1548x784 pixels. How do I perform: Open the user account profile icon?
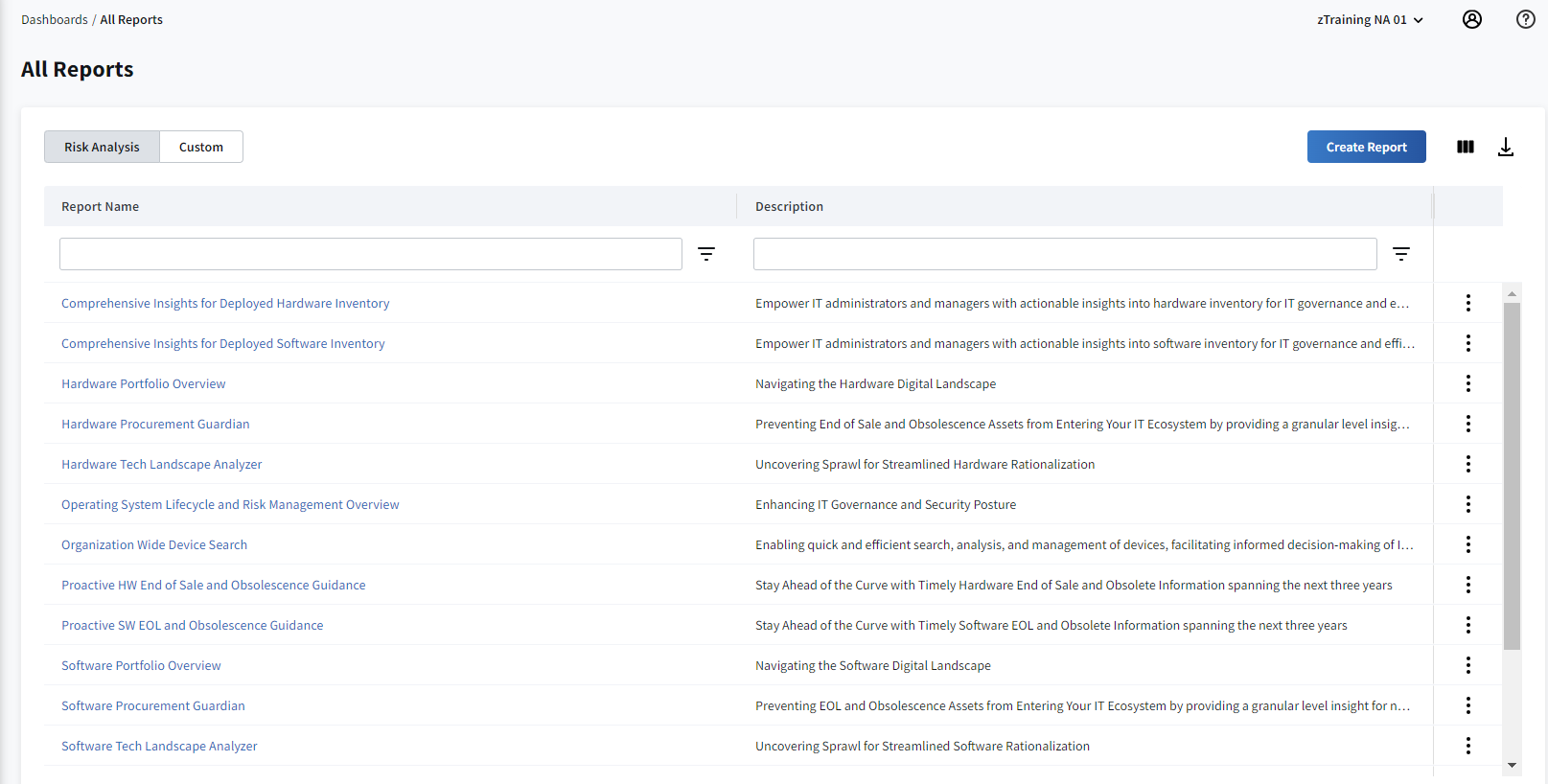[x=1472, y=19]
